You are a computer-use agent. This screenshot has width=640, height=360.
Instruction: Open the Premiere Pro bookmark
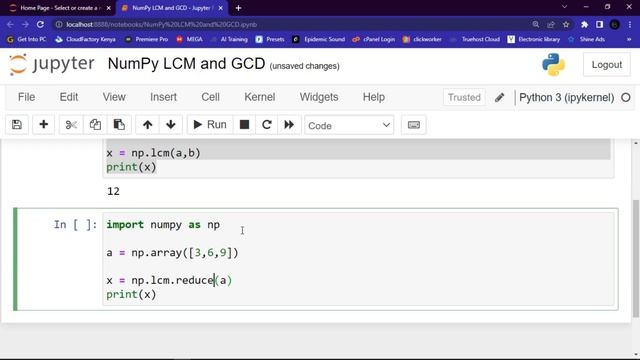[x=147, y=39]
